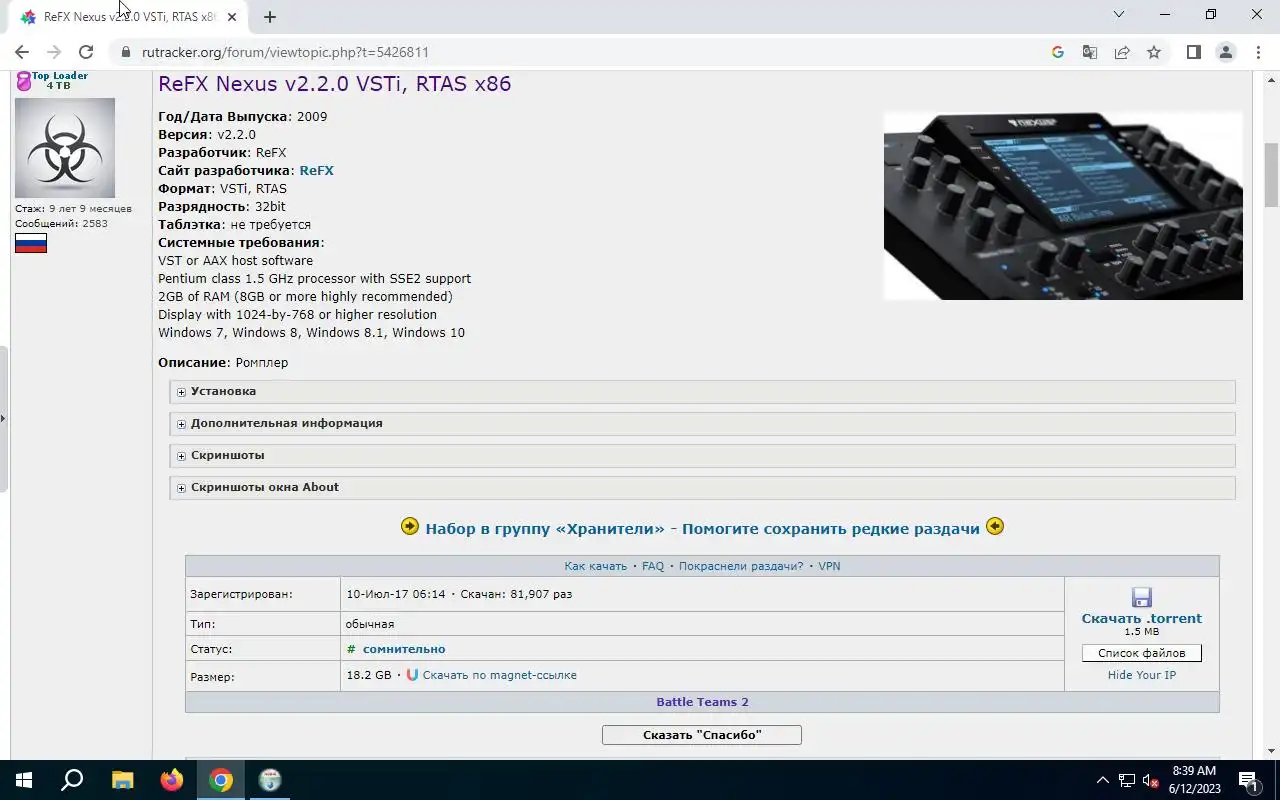Click the browser Forward arrow
This screenshot has height=800, width=1280.
54,52
